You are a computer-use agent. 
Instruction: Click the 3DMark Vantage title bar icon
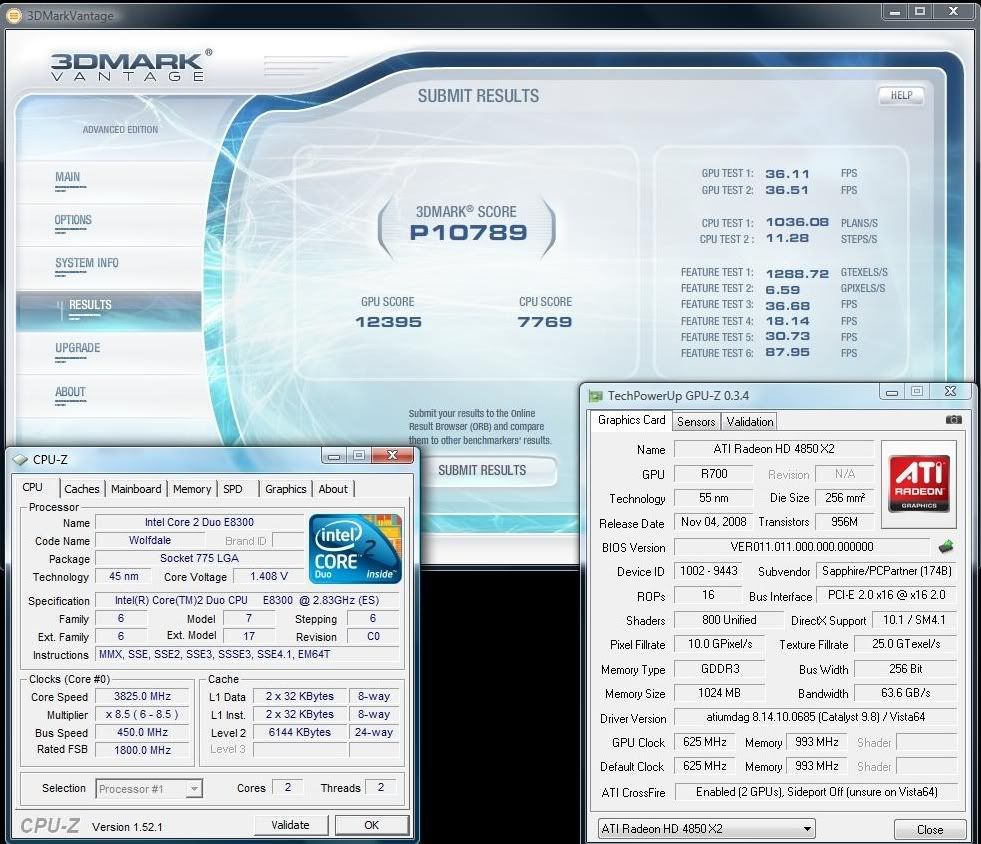coord(14,15)
